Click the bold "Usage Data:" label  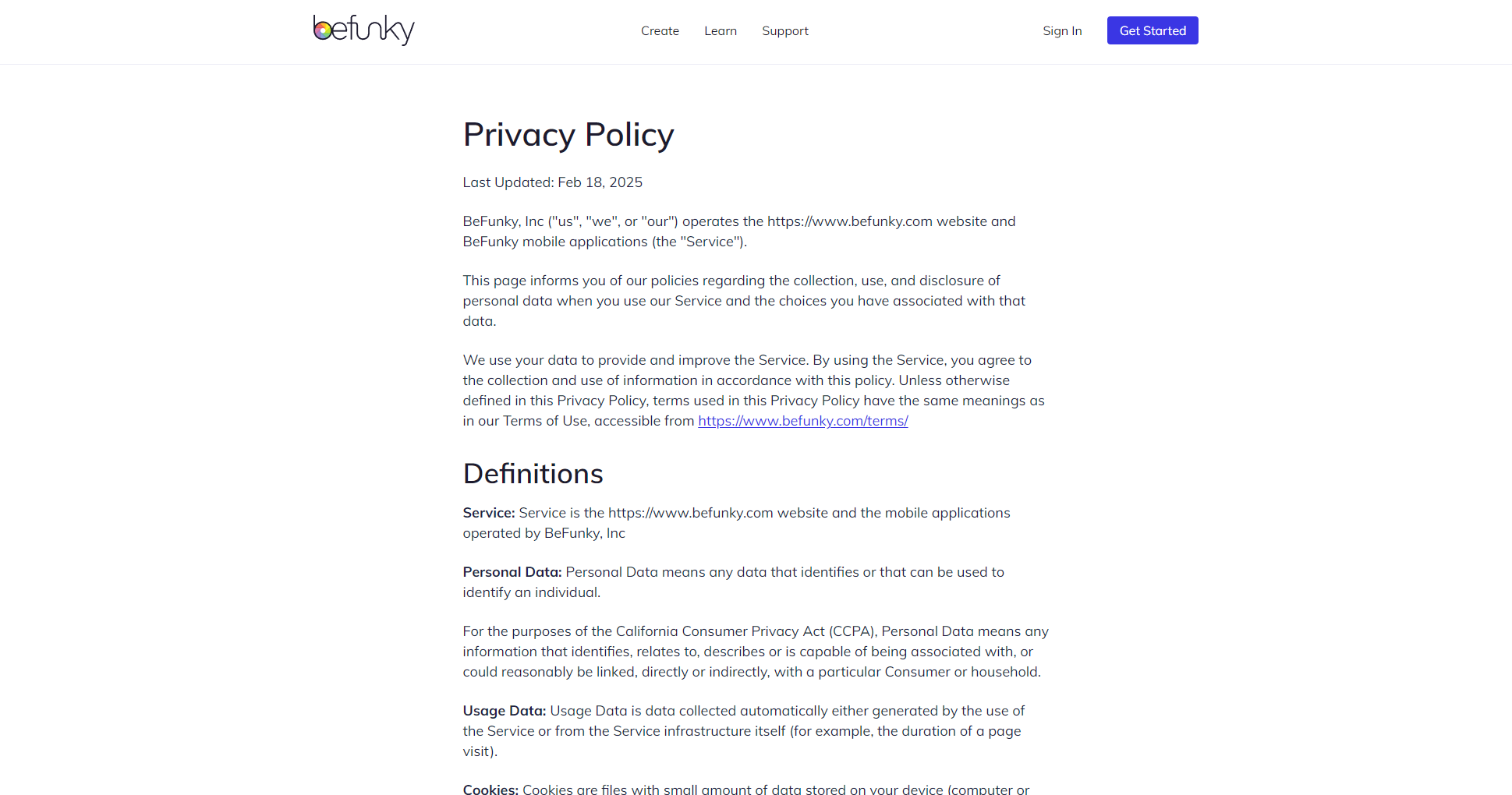504,711
